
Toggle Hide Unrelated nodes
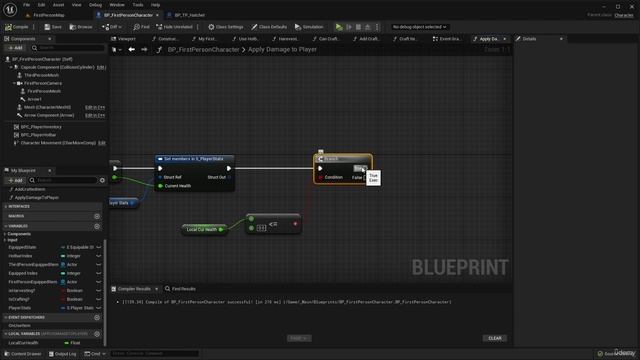174,27
